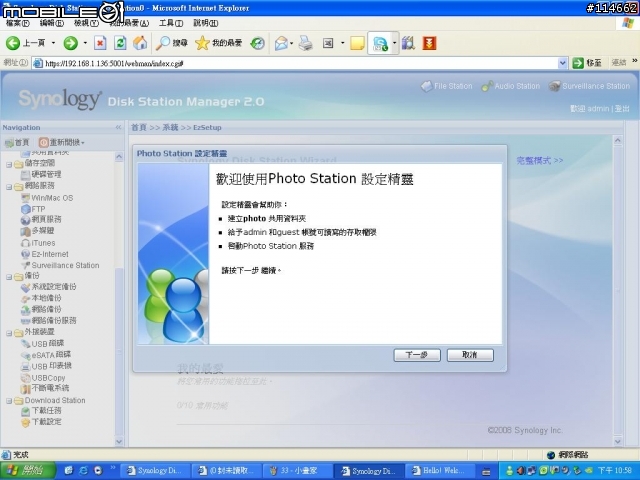Open the File menu in IE
The width and height of the screenshot is (640, 480).
[18, 23]
